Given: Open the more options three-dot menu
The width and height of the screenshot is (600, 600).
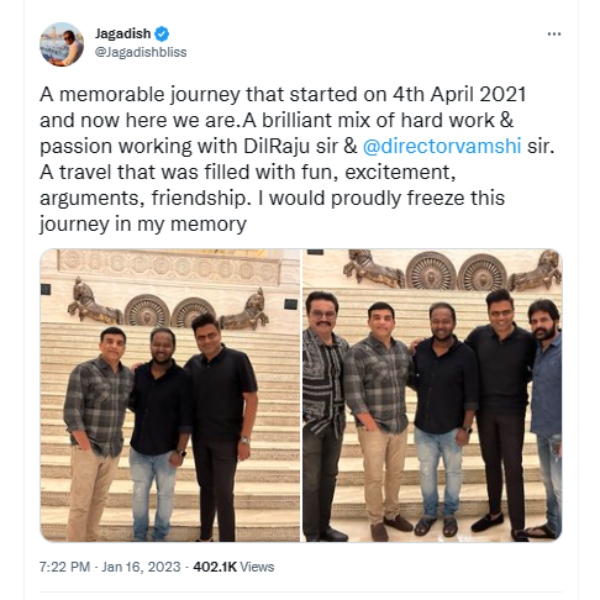Looking at the screenshot, I should pyautogui.click(x=554, y=34).
